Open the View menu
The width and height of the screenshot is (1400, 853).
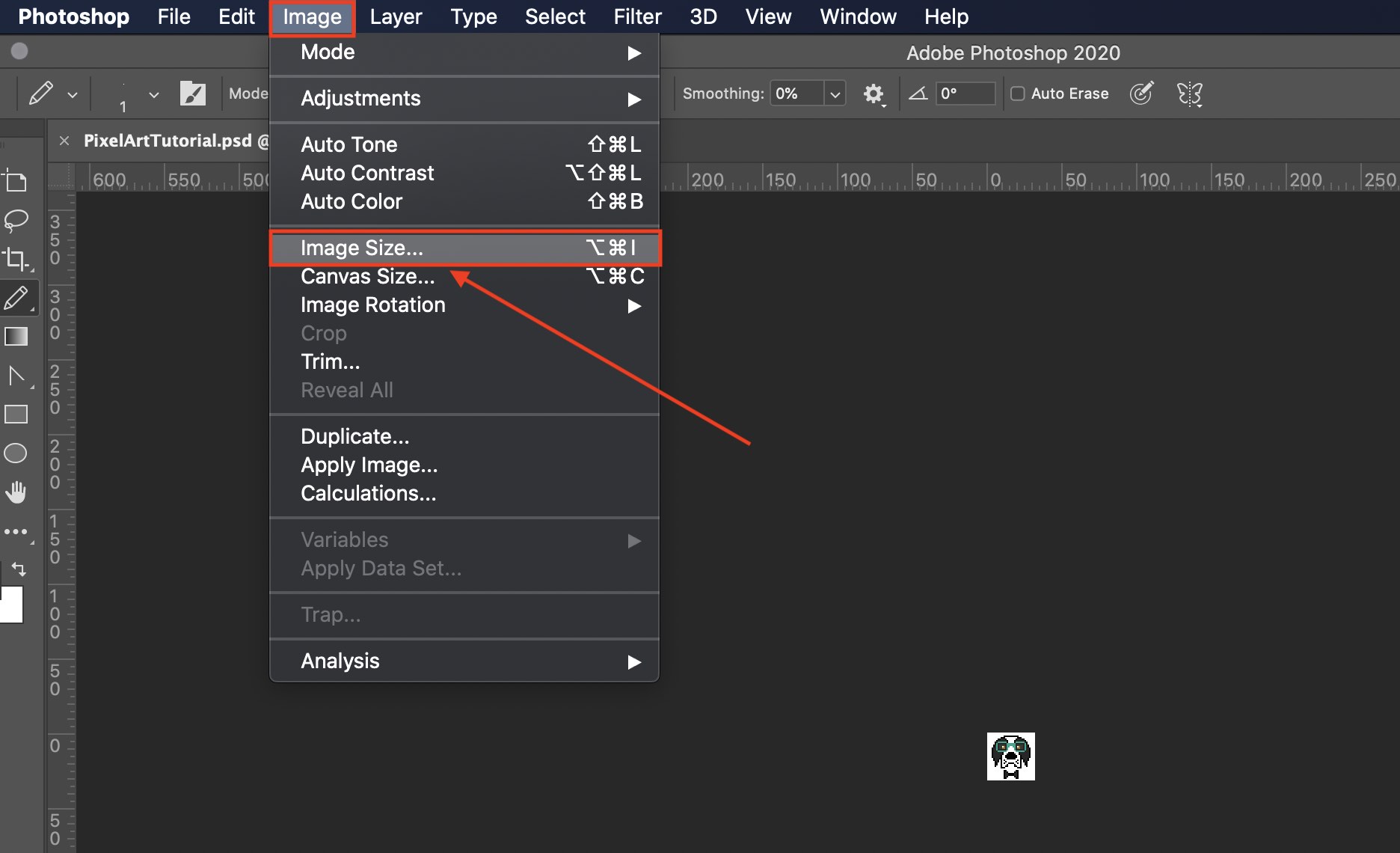pos(768,16)
